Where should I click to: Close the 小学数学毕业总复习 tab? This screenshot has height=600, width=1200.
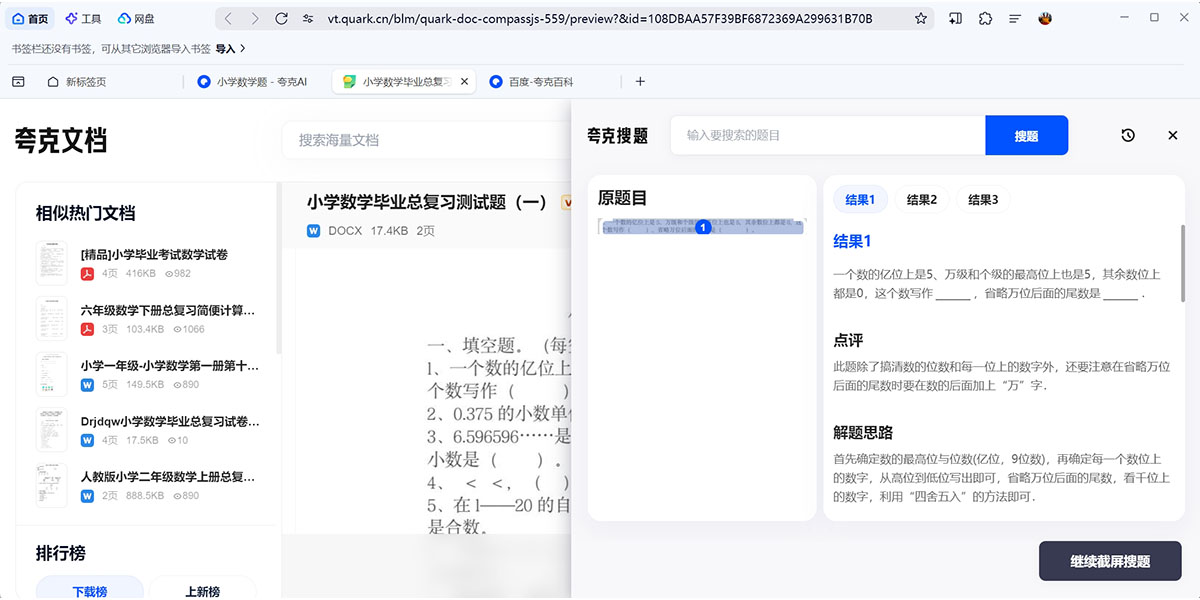[x=464, y=82]
